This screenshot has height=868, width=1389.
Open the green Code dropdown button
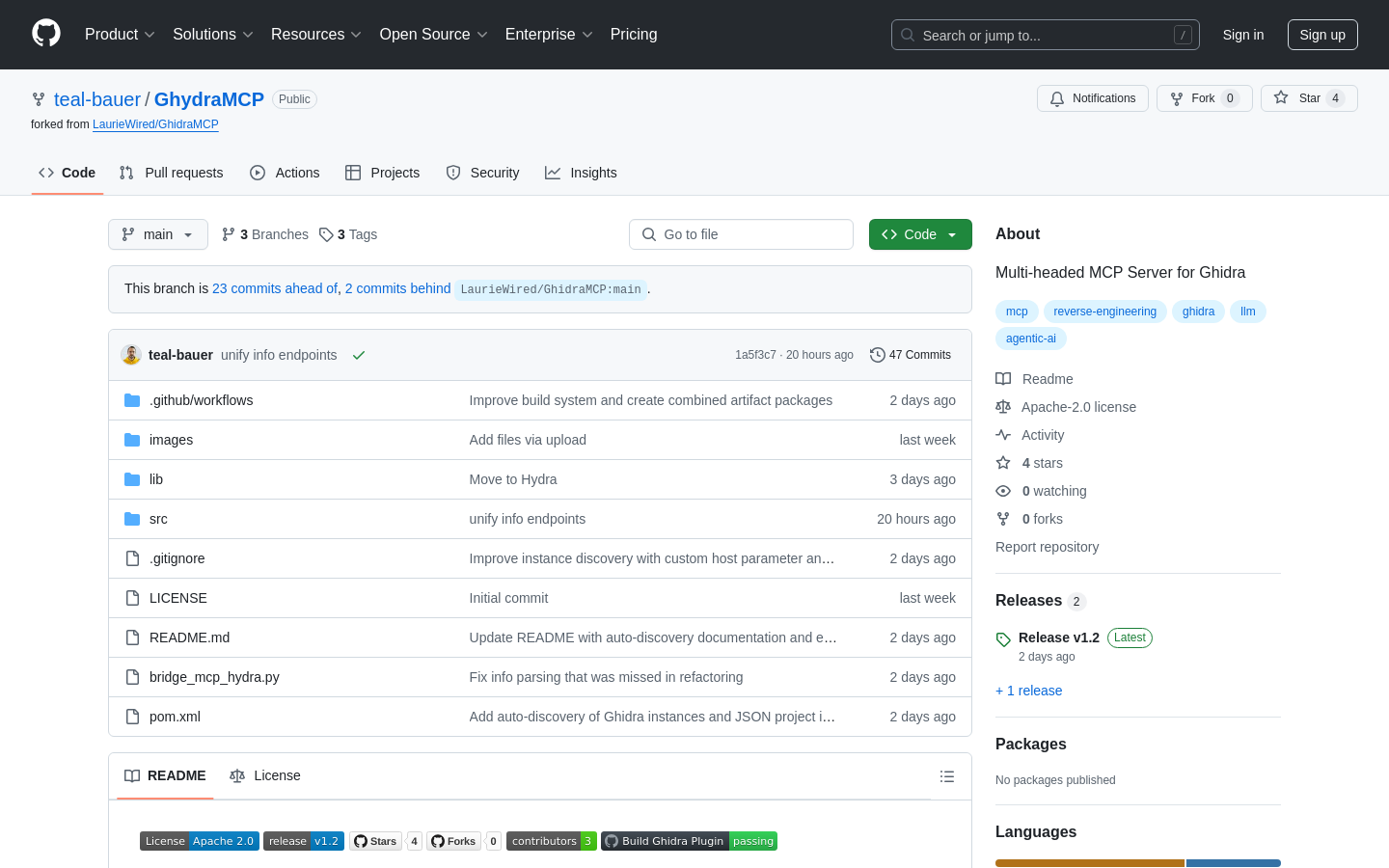(x=920, y=234)
